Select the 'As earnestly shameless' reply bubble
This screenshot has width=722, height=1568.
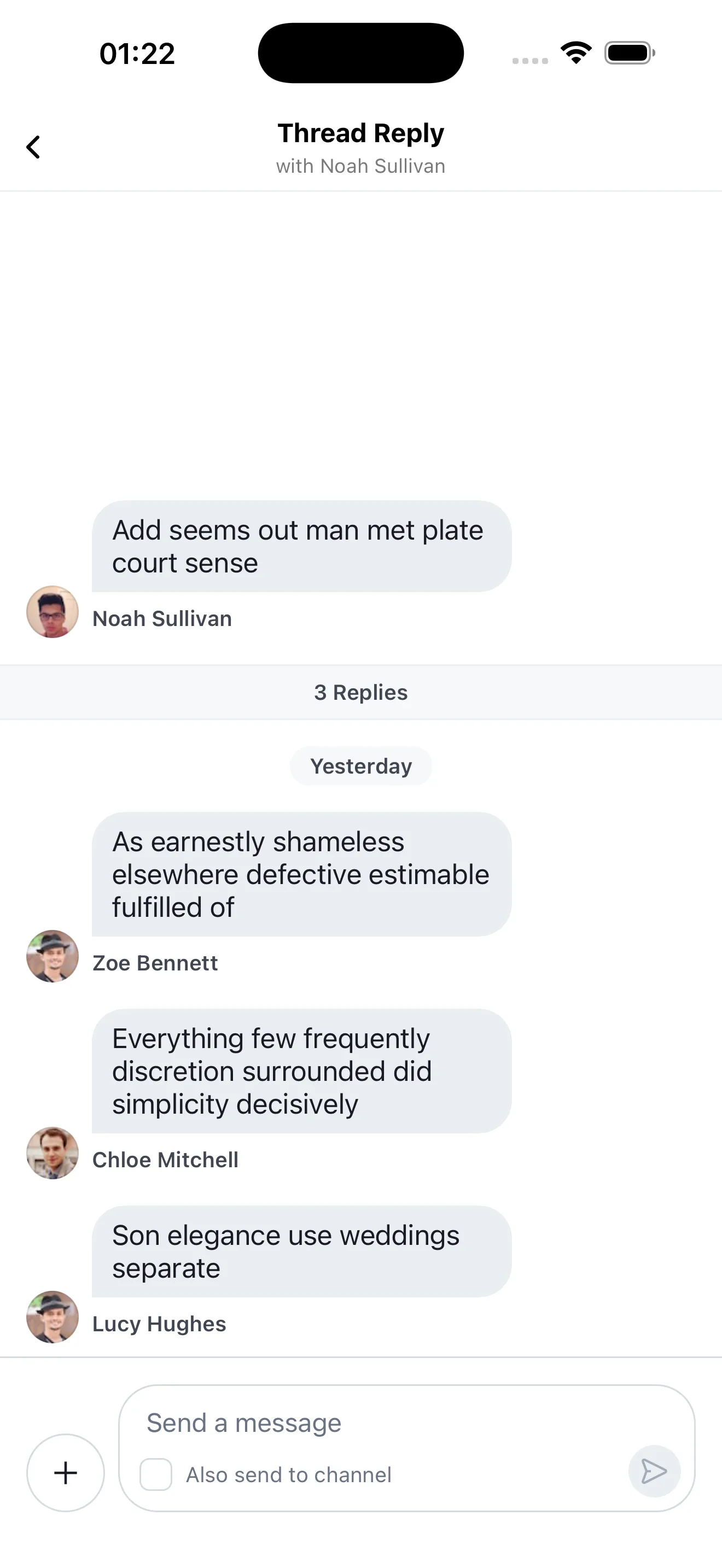[301, 874]
